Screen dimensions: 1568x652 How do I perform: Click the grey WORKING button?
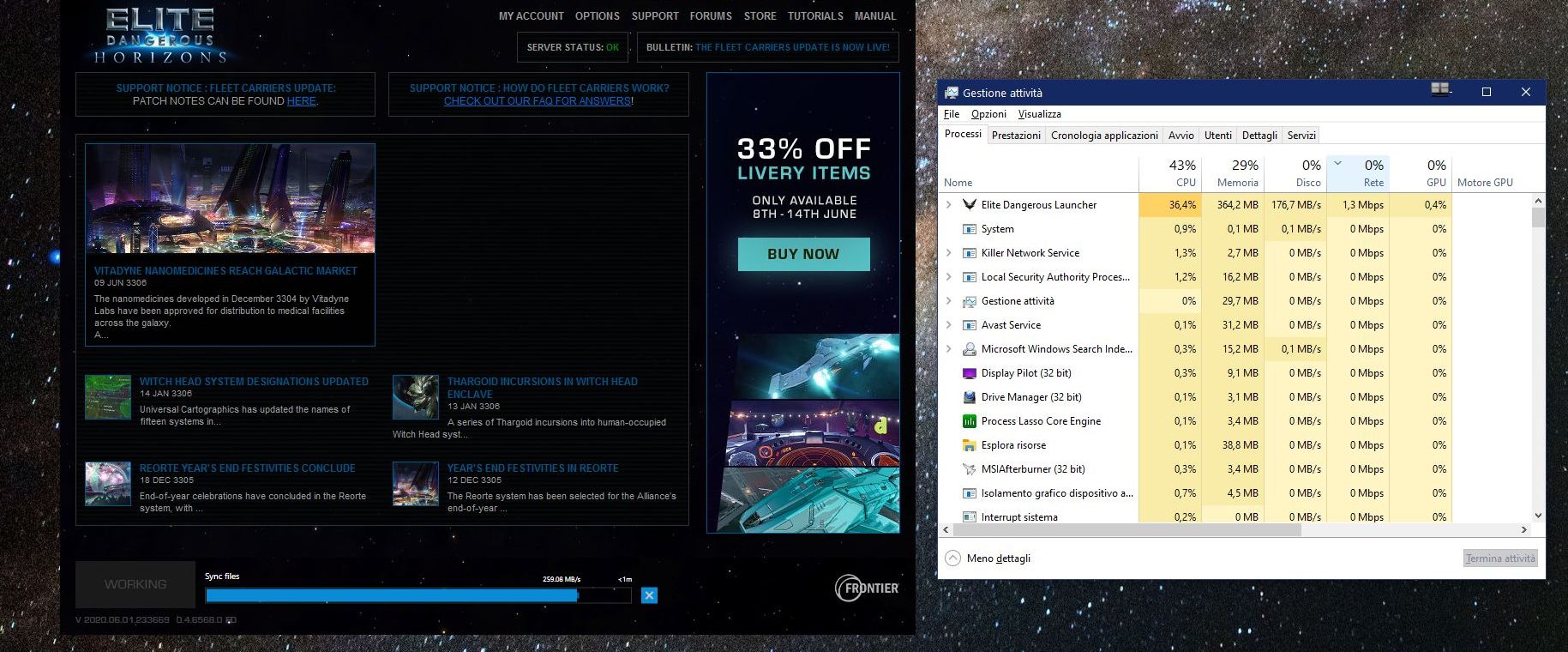(135, 584)
